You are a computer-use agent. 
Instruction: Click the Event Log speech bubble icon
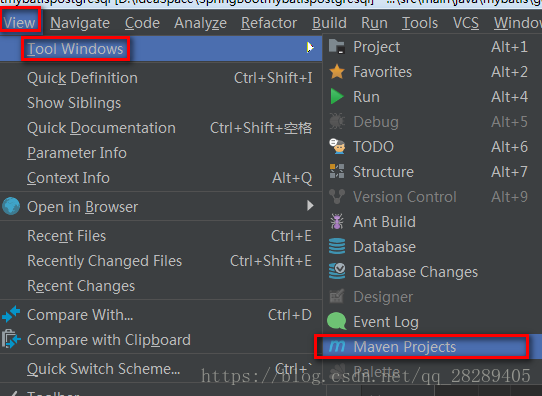coord(337,321)
